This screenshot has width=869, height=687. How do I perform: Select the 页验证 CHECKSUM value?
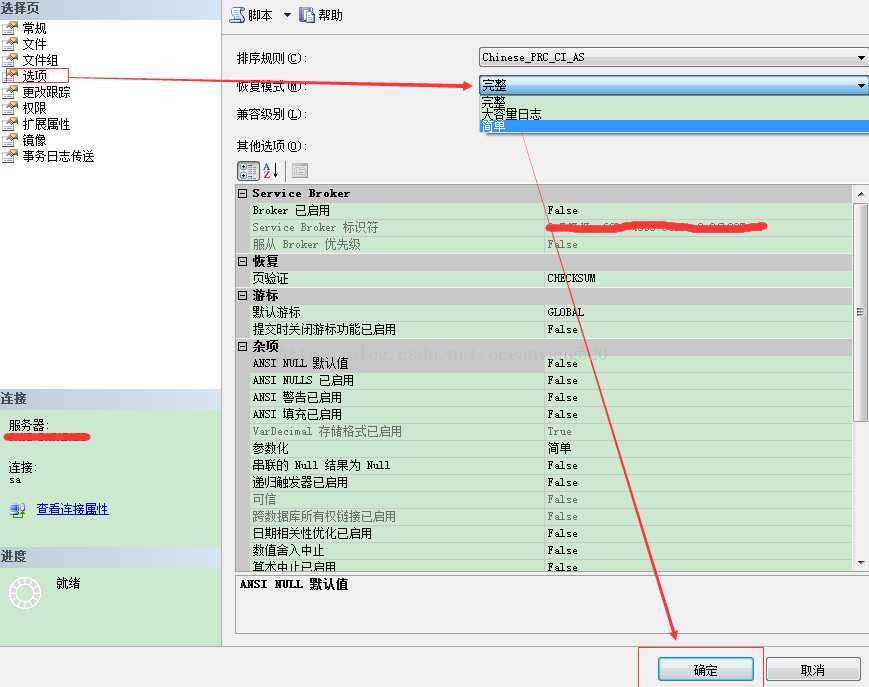pyautogui.click(x=571, y=278)
